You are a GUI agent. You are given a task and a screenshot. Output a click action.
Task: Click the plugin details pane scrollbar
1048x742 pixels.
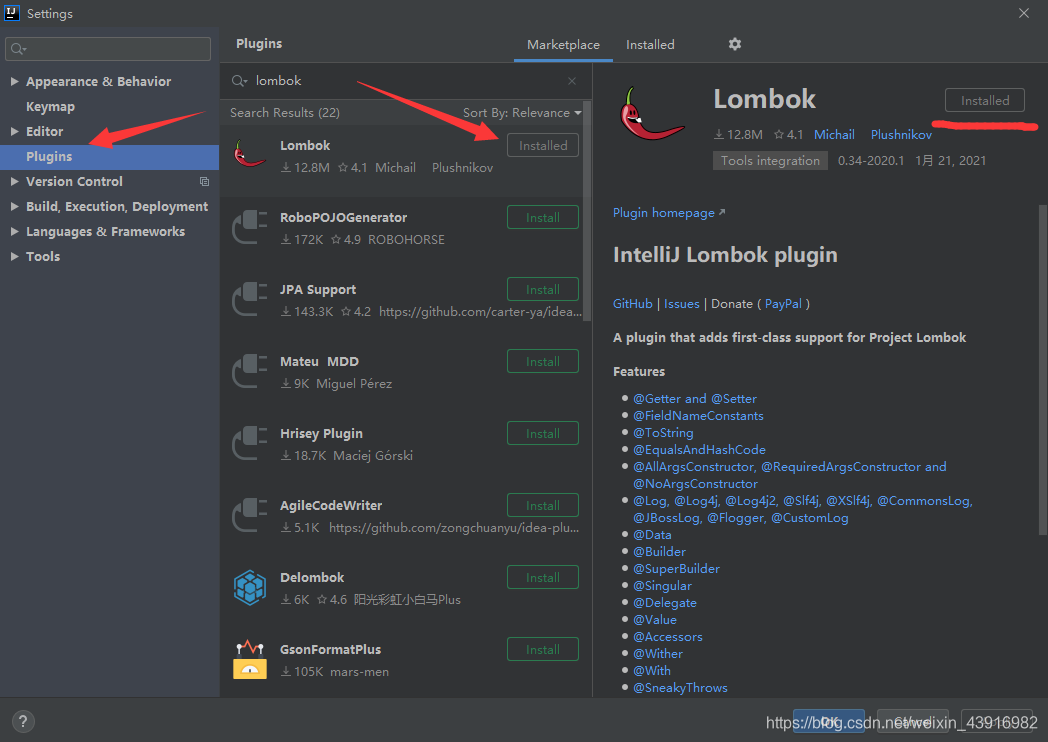[1043, 370]
